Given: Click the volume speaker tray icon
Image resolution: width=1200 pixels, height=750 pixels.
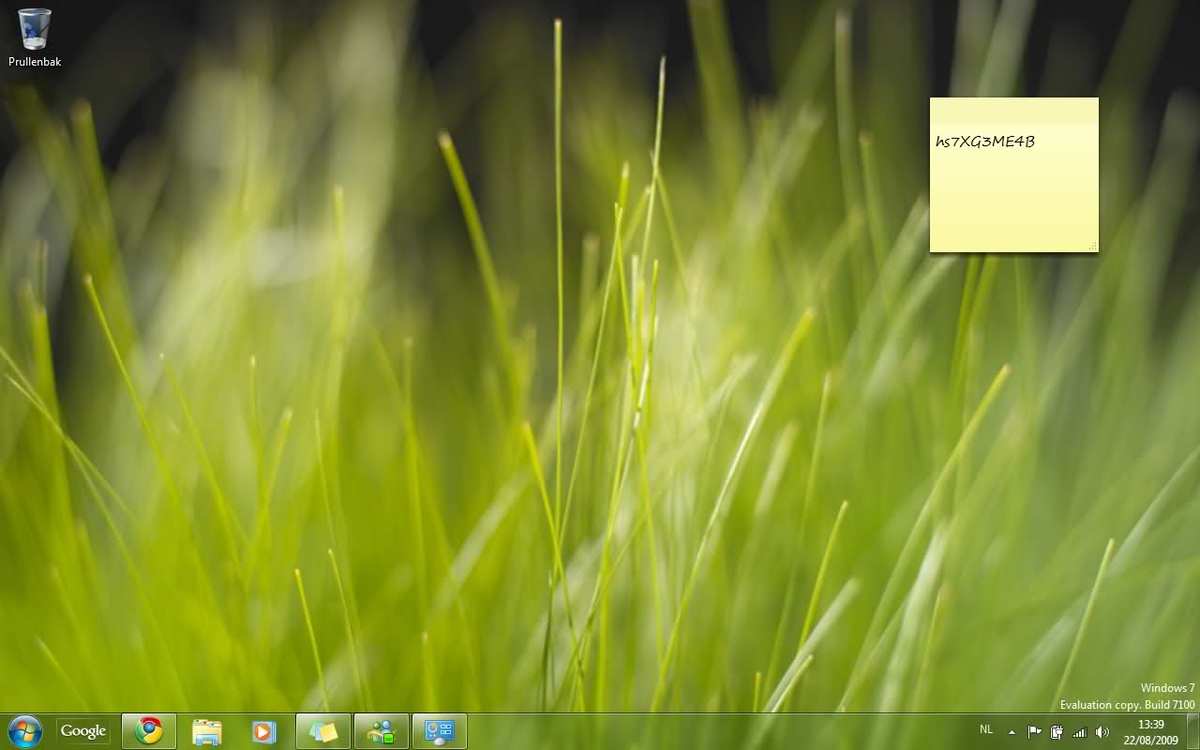Looking at the screenshot, I should (1102, 732).
